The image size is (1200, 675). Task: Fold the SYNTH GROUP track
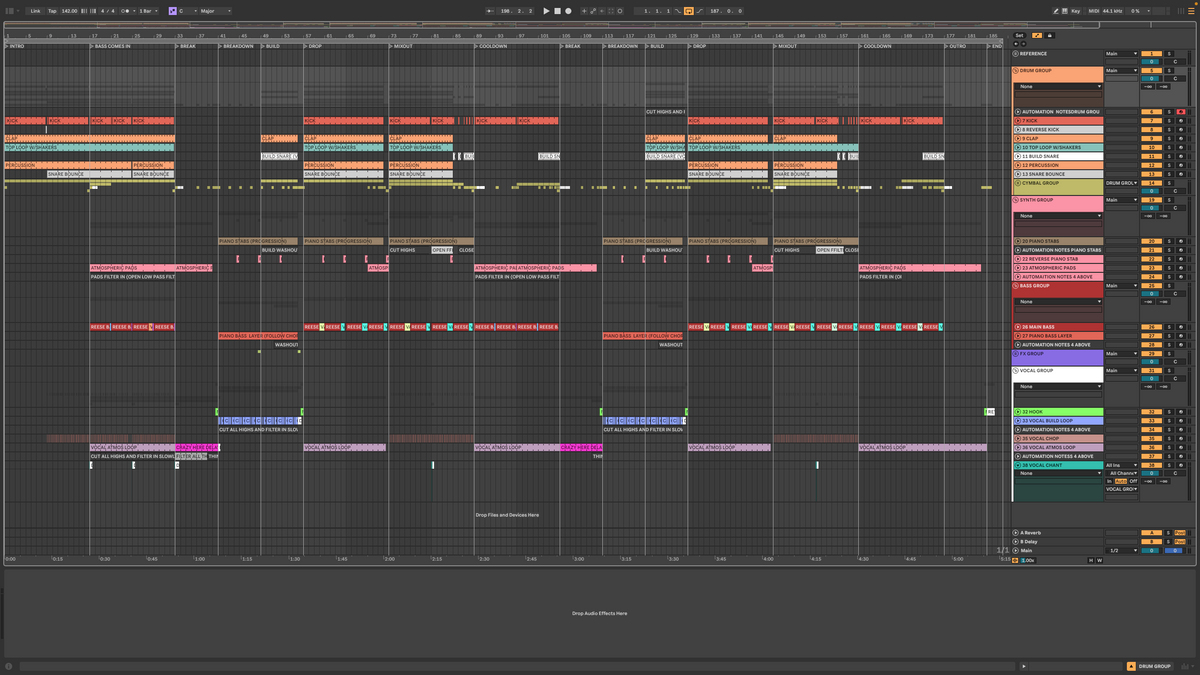1016,200
